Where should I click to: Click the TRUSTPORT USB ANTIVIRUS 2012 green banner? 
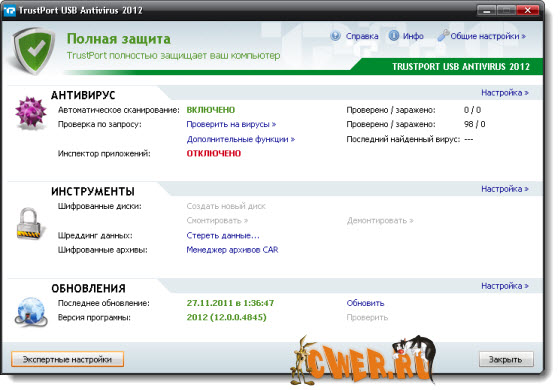click(460, 67)
